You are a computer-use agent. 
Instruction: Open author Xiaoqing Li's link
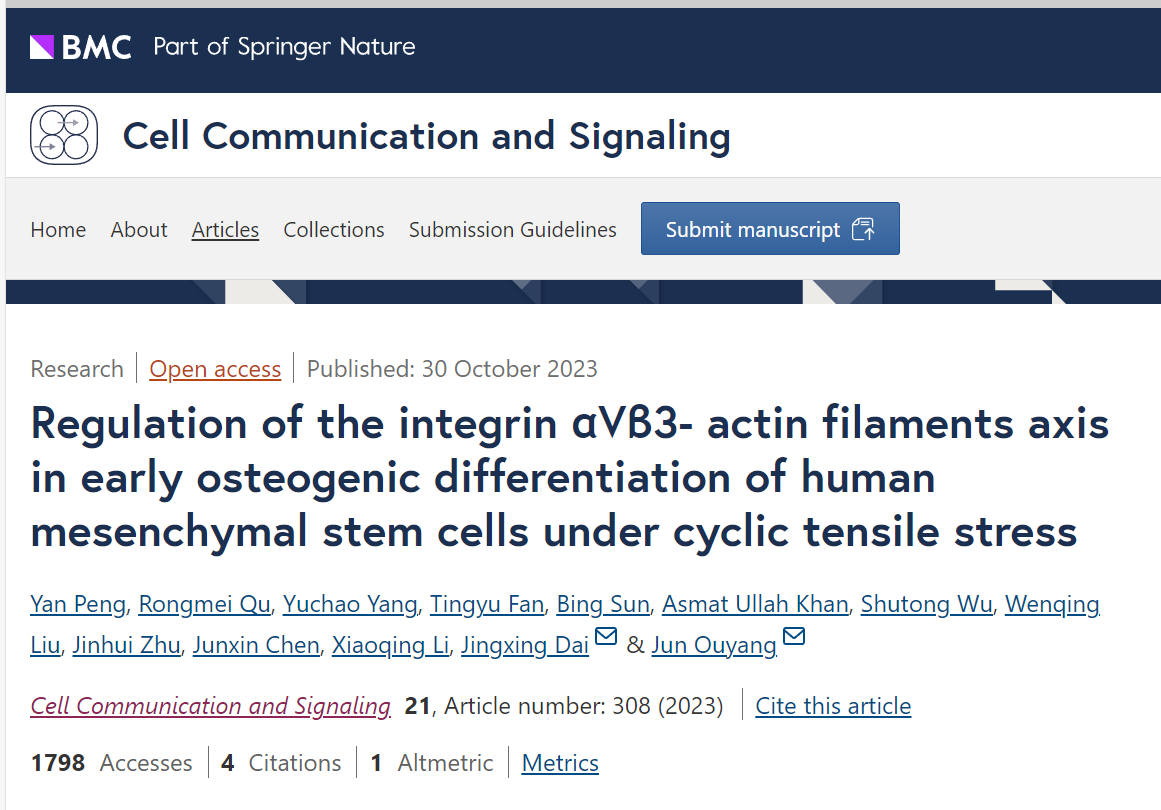[x=391, y=646]
